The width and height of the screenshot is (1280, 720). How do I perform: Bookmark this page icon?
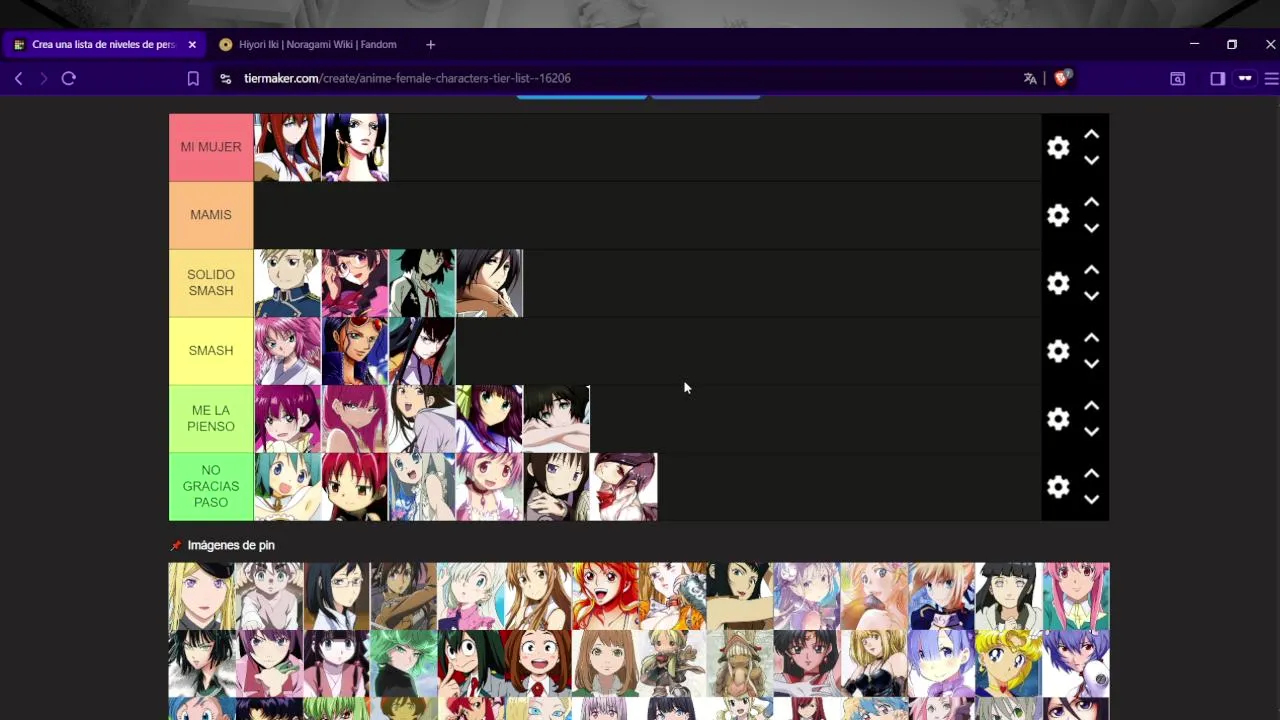coord(193,78)
